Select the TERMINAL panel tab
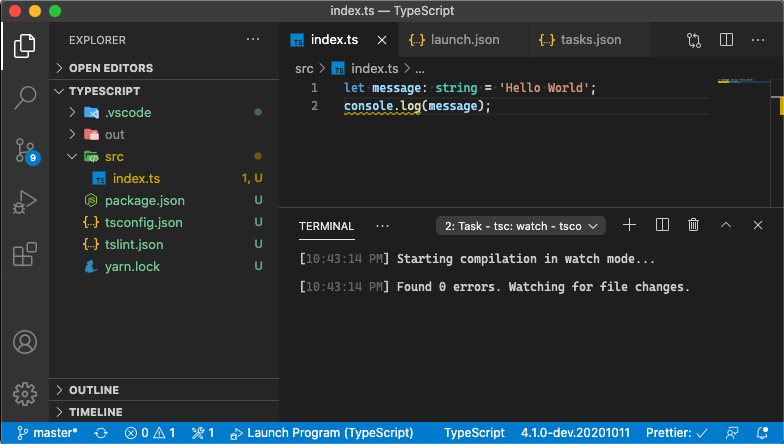 [x=326, y=226]
